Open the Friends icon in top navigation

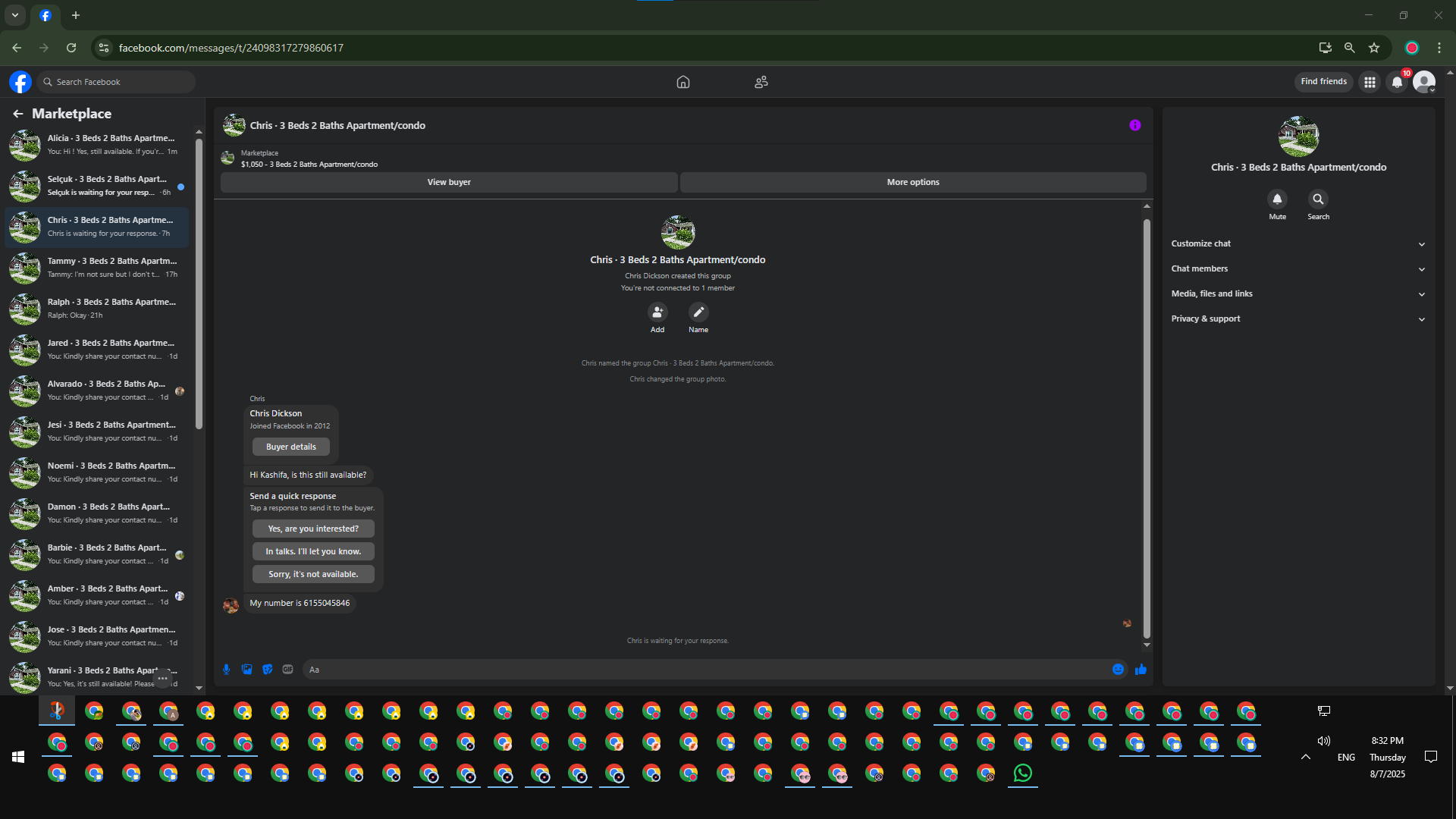(761, 82)
